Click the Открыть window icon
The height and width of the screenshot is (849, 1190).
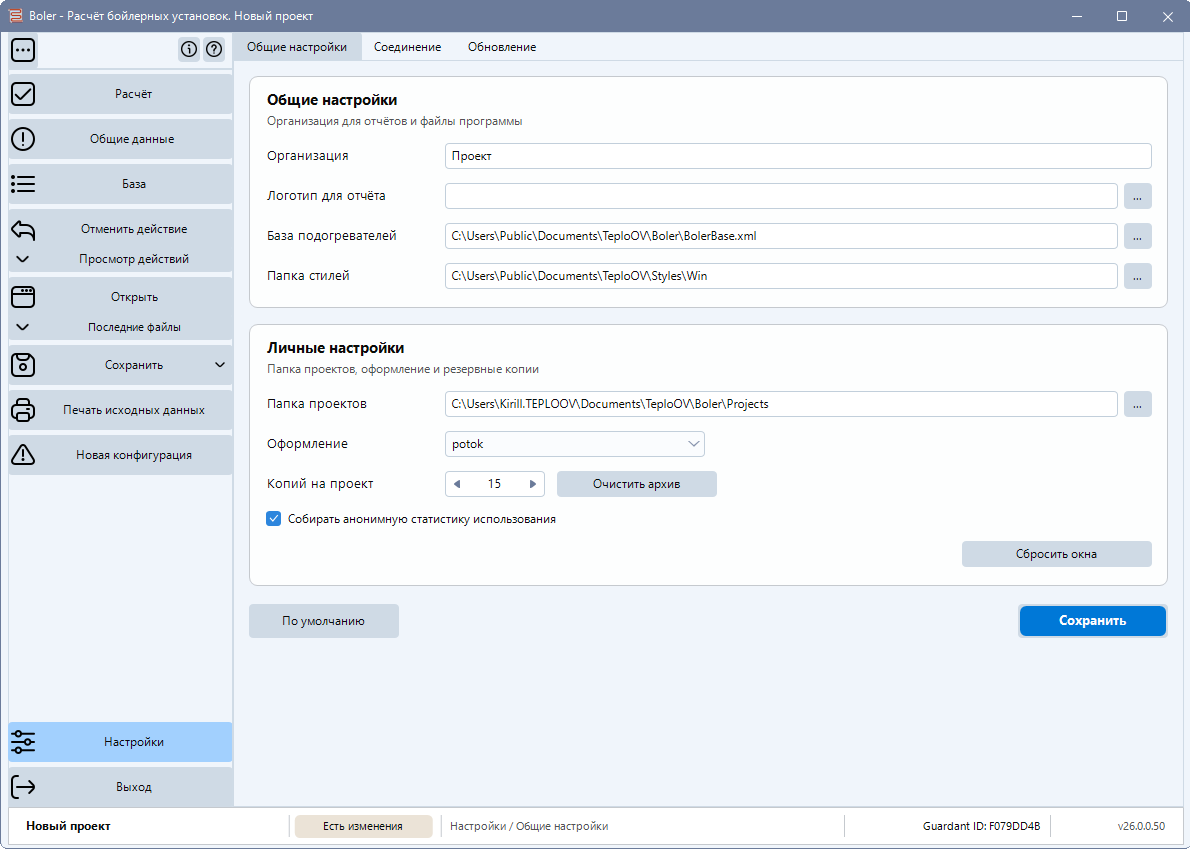coord(23,297)
